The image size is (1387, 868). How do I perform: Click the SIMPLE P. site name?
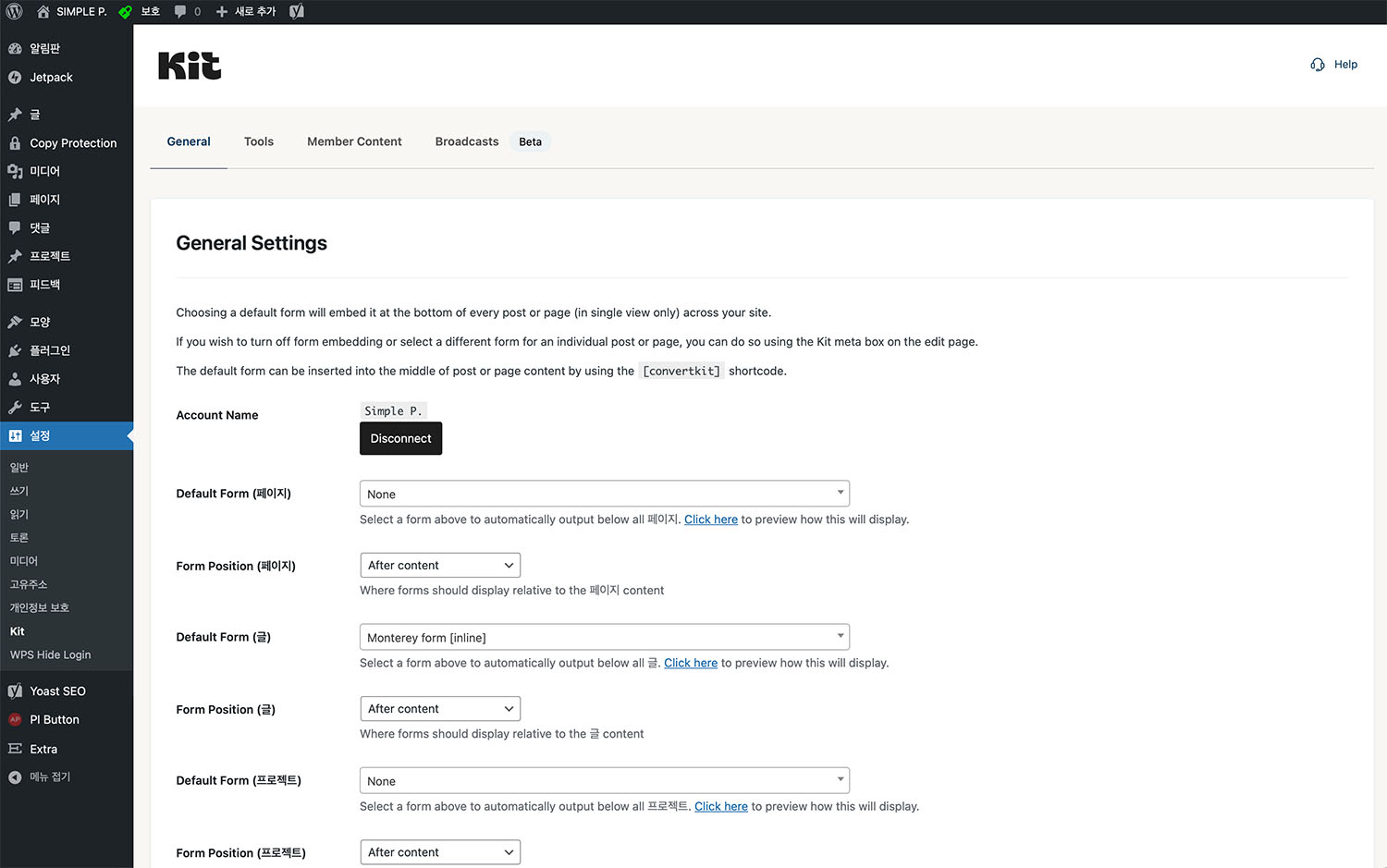point(81,12)
